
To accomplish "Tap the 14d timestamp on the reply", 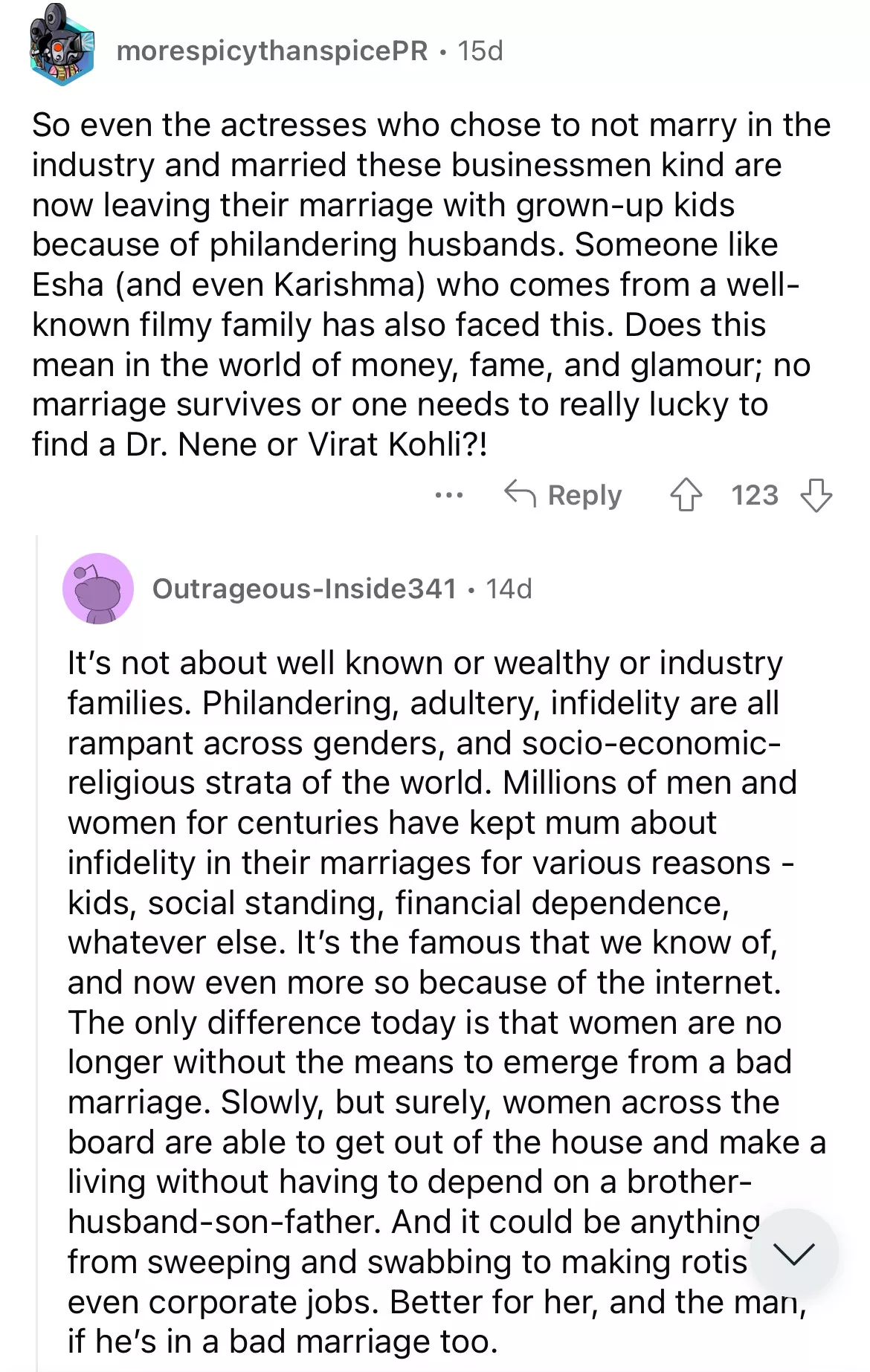I will (x=509, y=589).
